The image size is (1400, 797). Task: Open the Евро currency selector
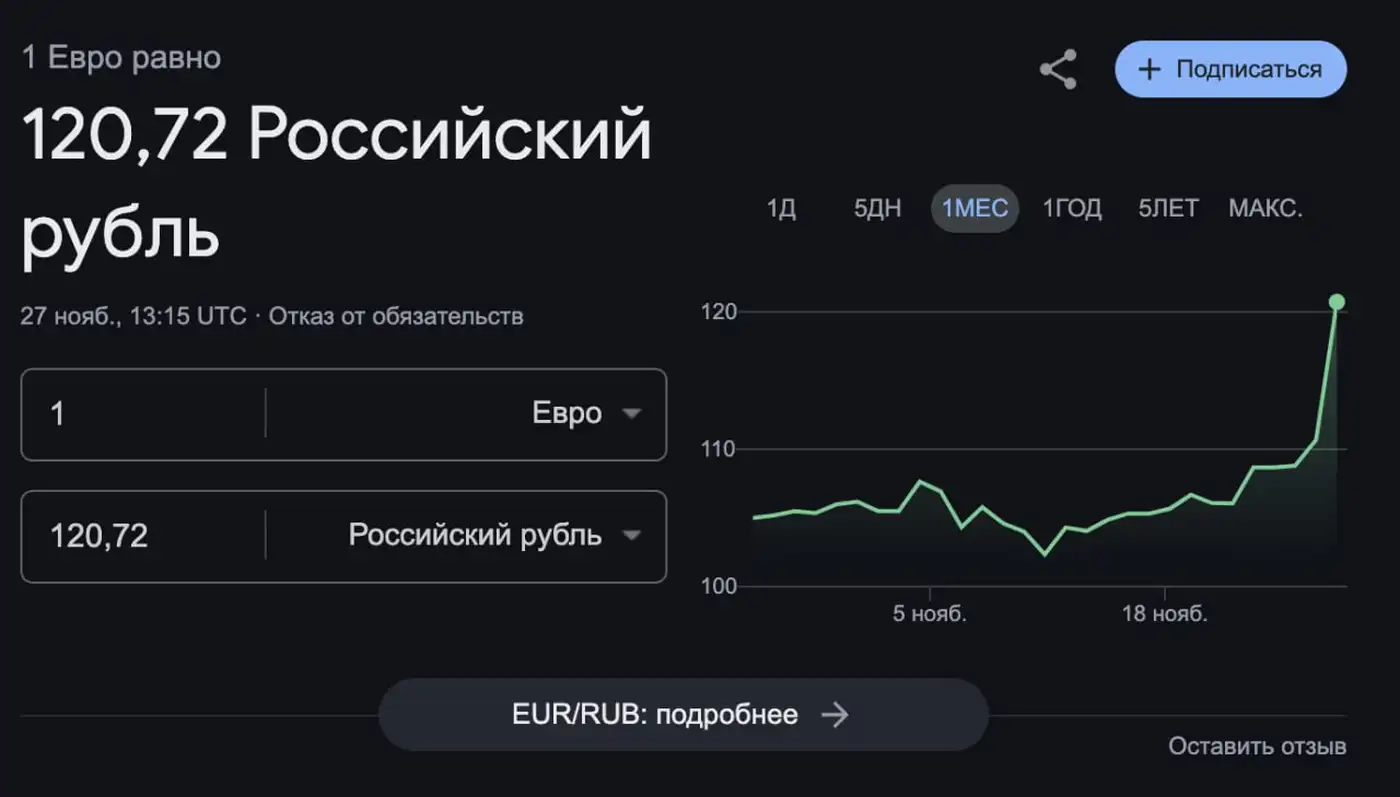[566, 414]
